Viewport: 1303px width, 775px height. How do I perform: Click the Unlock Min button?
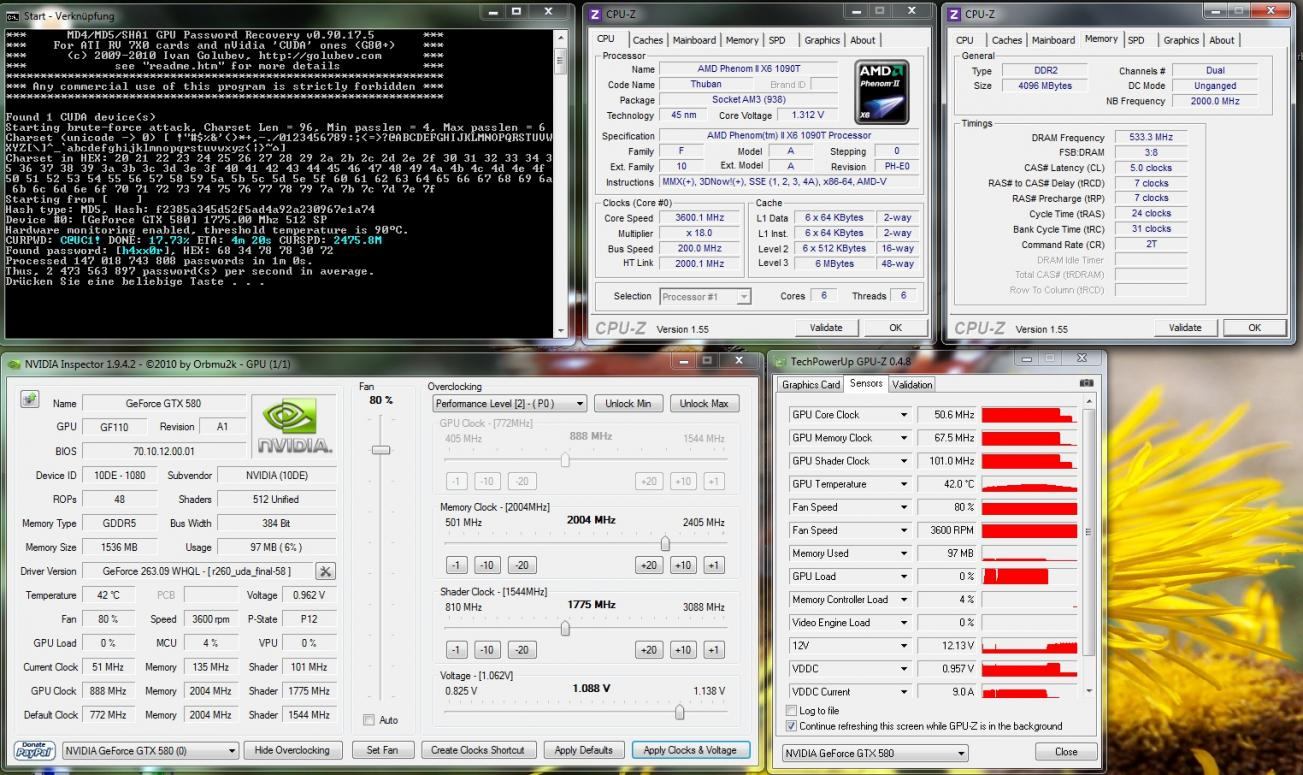click(x=629, y=404)
